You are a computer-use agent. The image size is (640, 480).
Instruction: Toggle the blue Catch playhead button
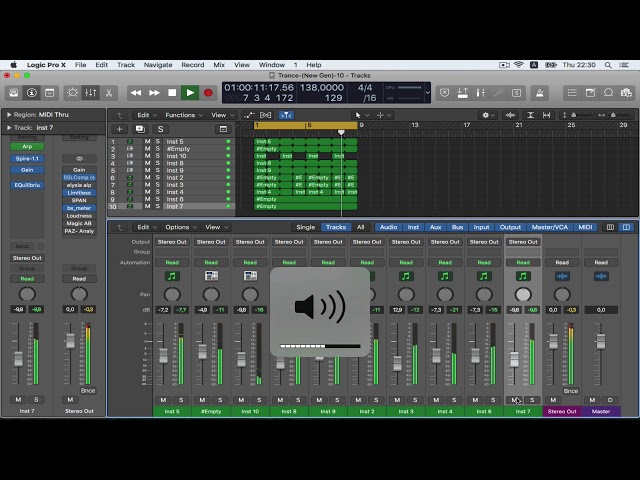point(286,116)
